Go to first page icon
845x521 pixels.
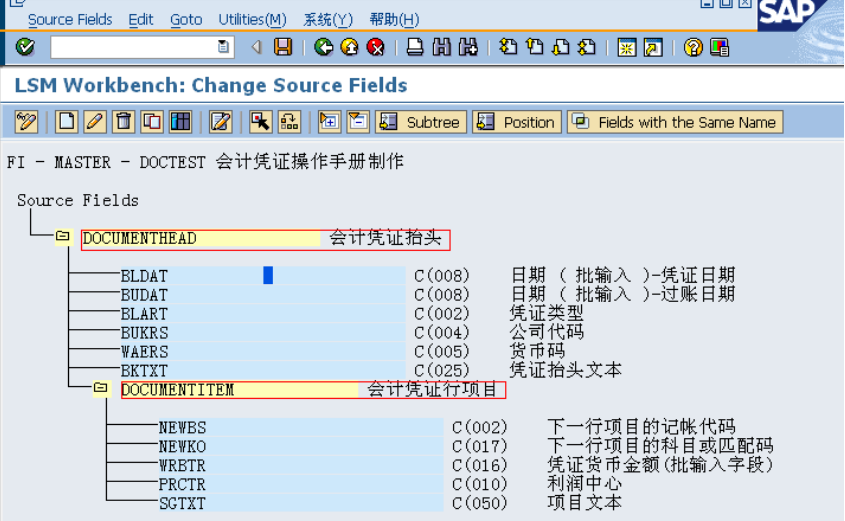(x=508, y=47)
